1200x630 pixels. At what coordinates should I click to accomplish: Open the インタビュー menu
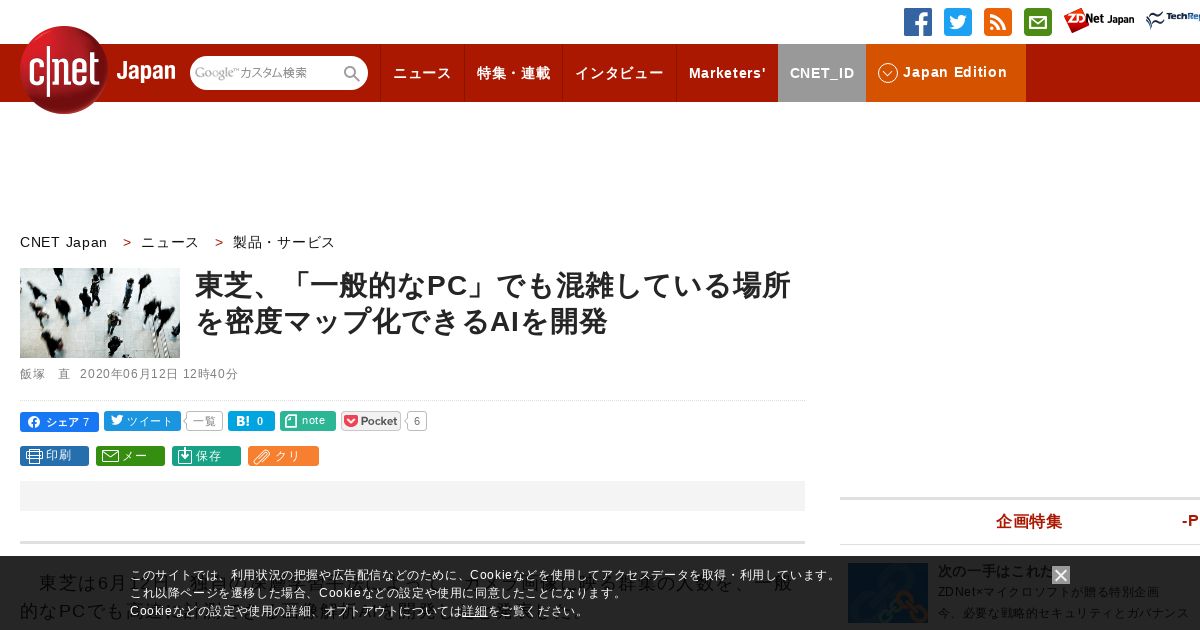619,73
